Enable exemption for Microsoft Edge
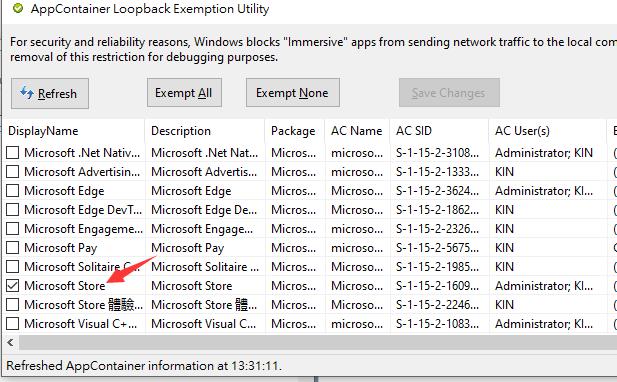Screen dimensions: 617x382 pyautogui.click(x=13, y=191)
